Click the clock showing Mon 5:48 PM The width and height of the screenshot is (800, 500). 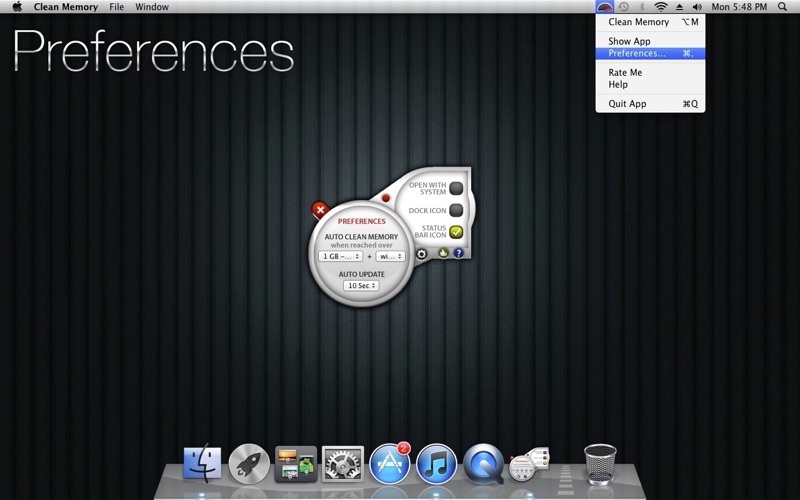pyautogui.click(x=739, y=7)
